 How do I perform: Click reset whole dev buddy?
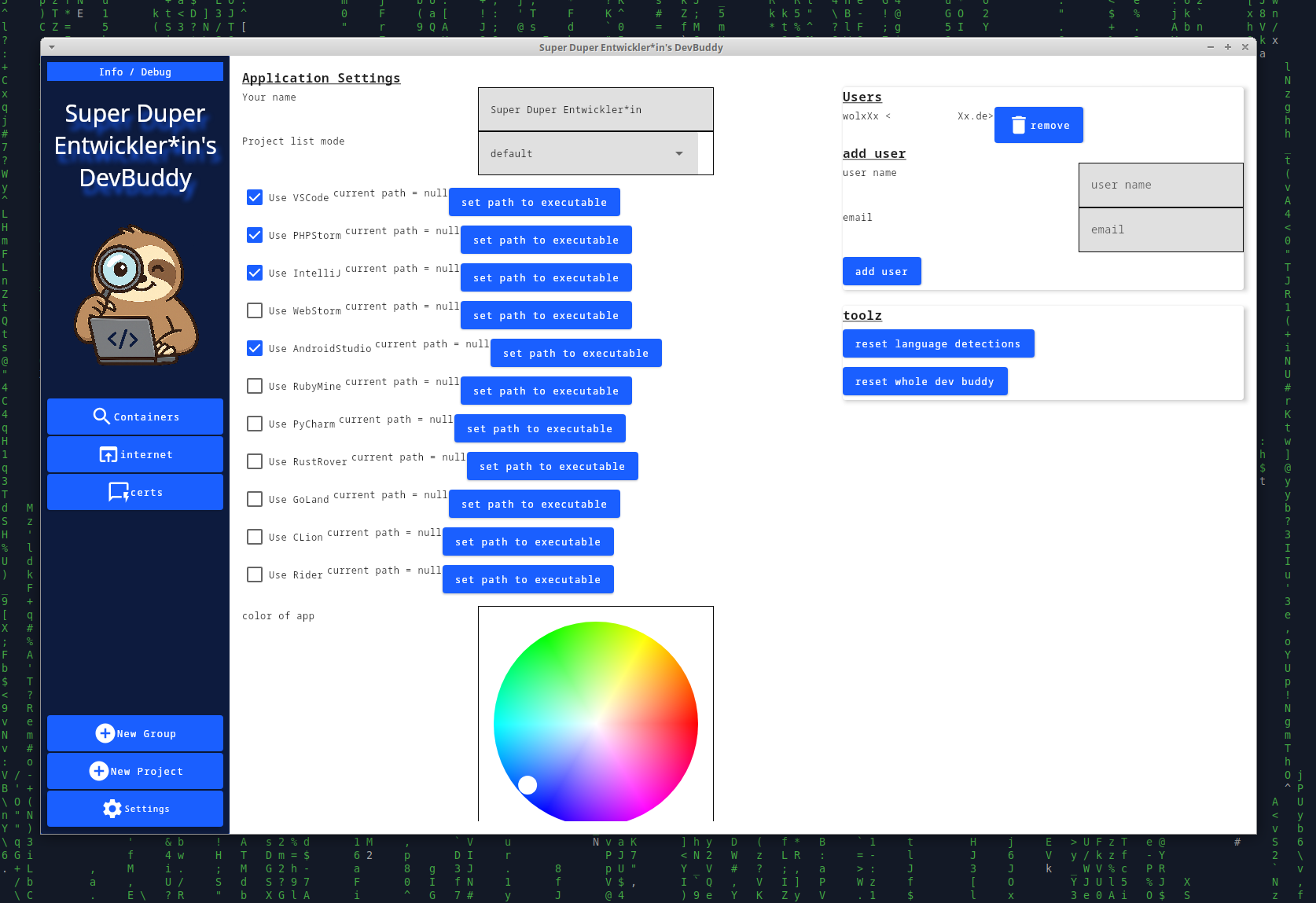pos(925,380)
